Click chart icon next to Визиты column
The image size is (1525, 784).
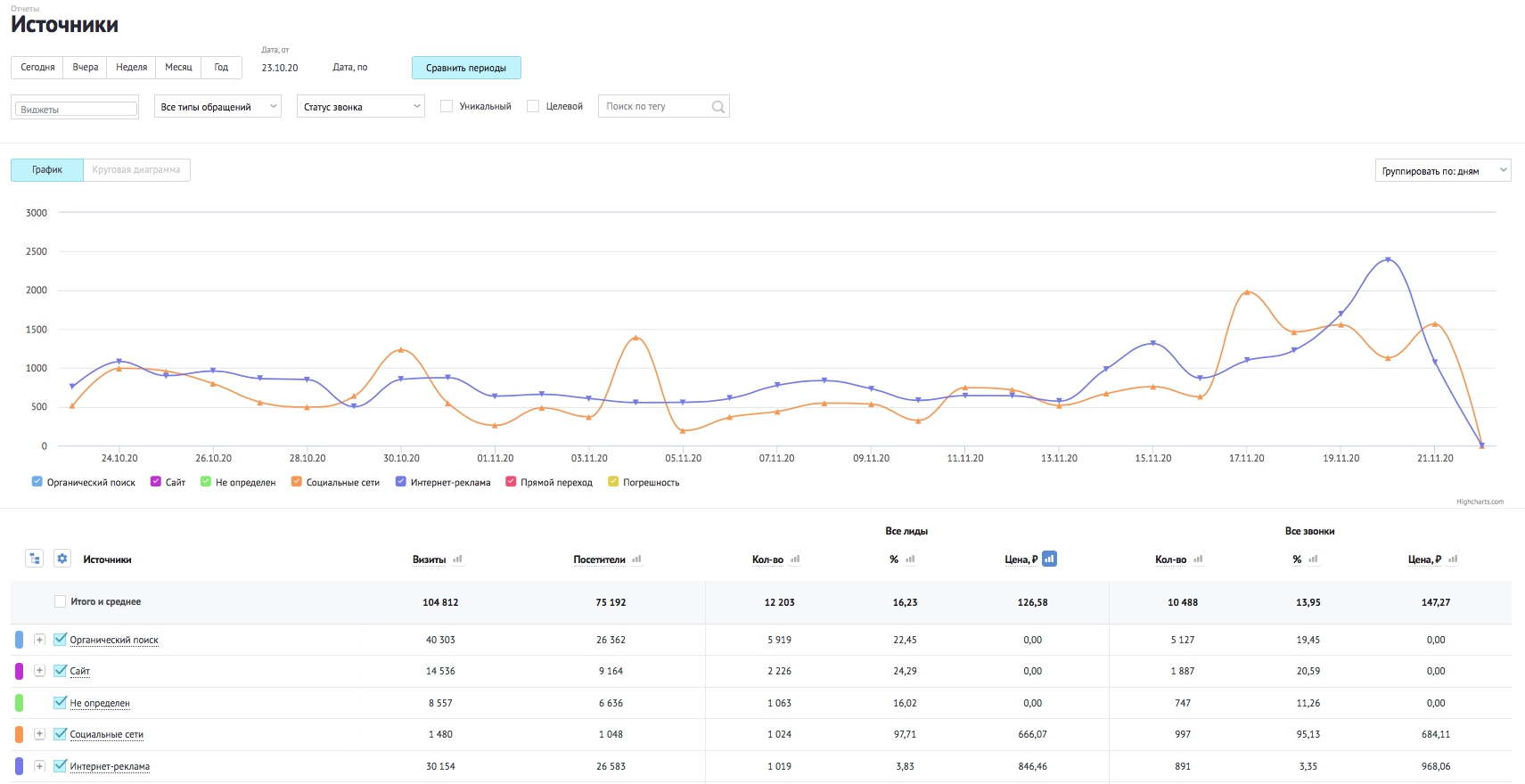click(457, 559)
